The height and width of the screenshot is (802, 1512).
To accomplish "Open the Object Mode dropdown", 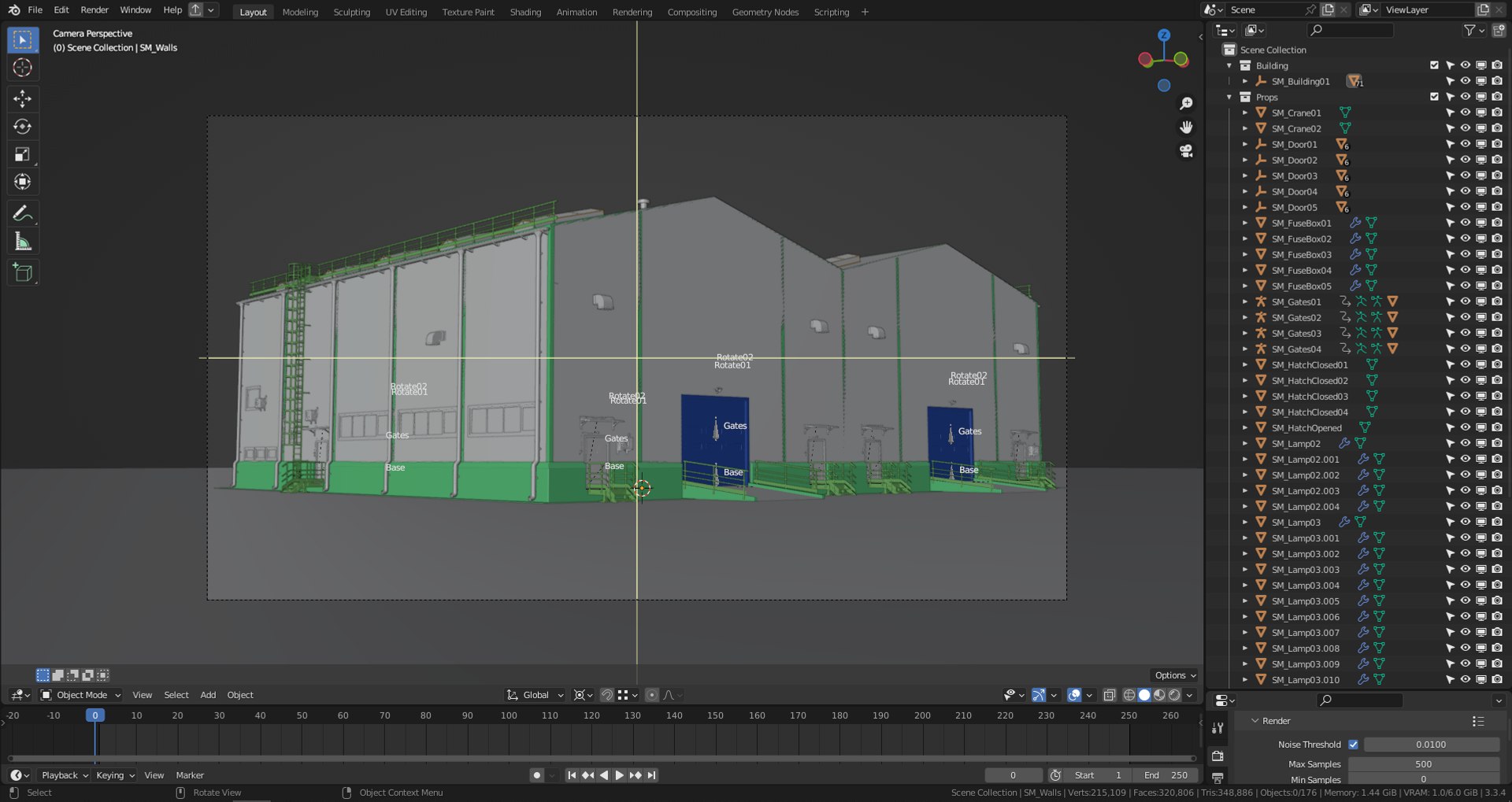I will (80, 695).
